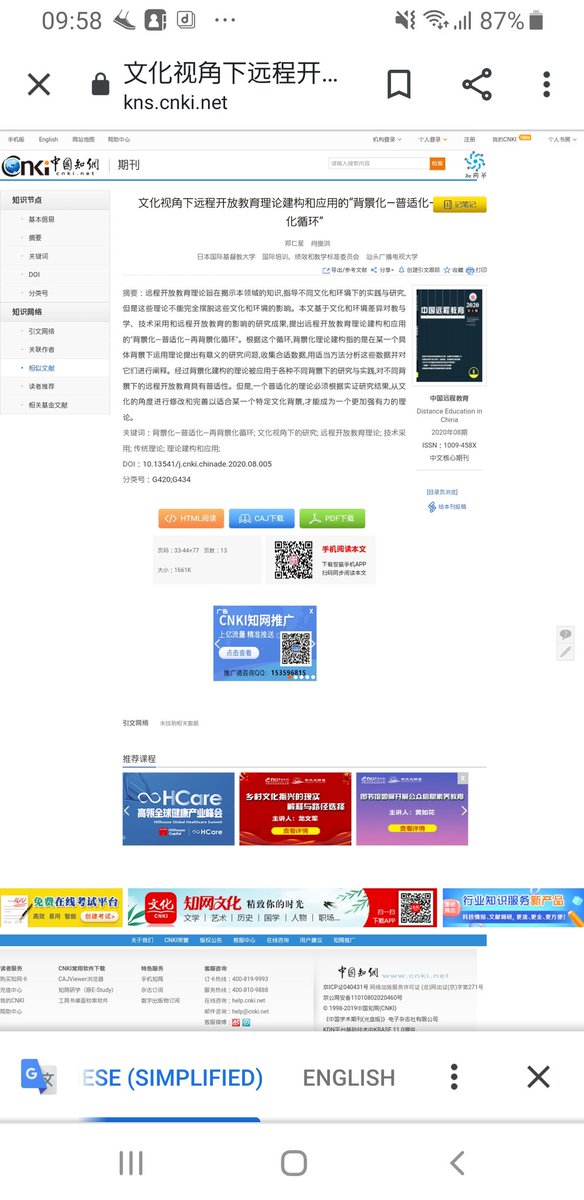Open 我的CNKI link
Viewport: 584px width, 1200px height.
point(504,140)
